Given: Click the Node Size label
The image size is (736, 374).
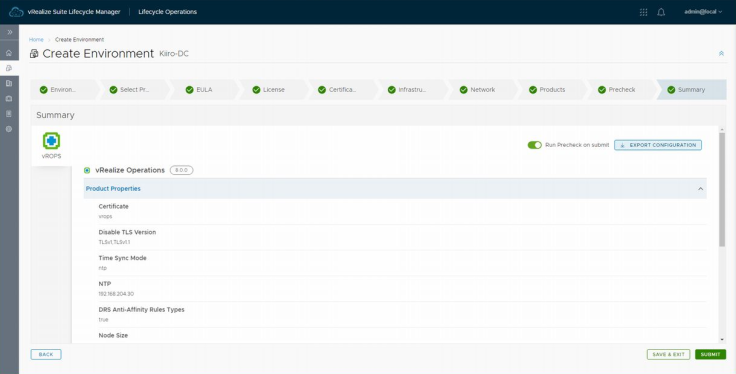Looking at the screenshot, I should [113, 336].
